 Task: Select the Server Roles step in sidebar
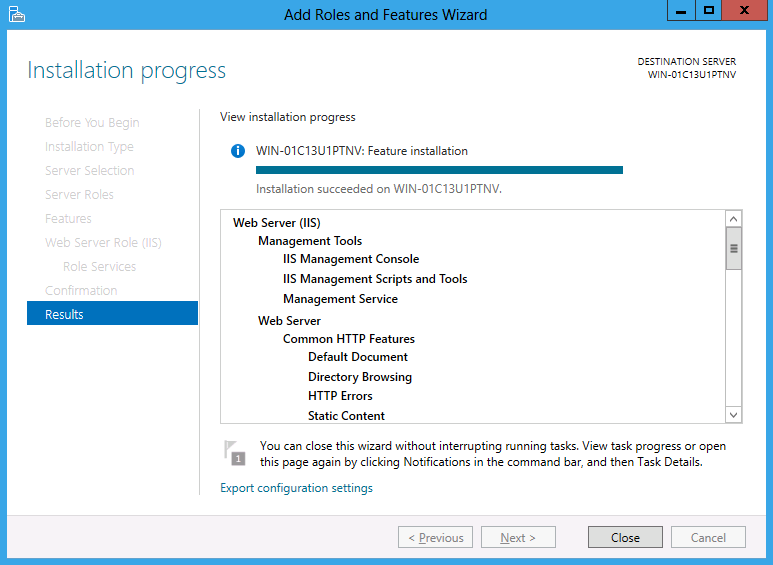click(79, 195)
